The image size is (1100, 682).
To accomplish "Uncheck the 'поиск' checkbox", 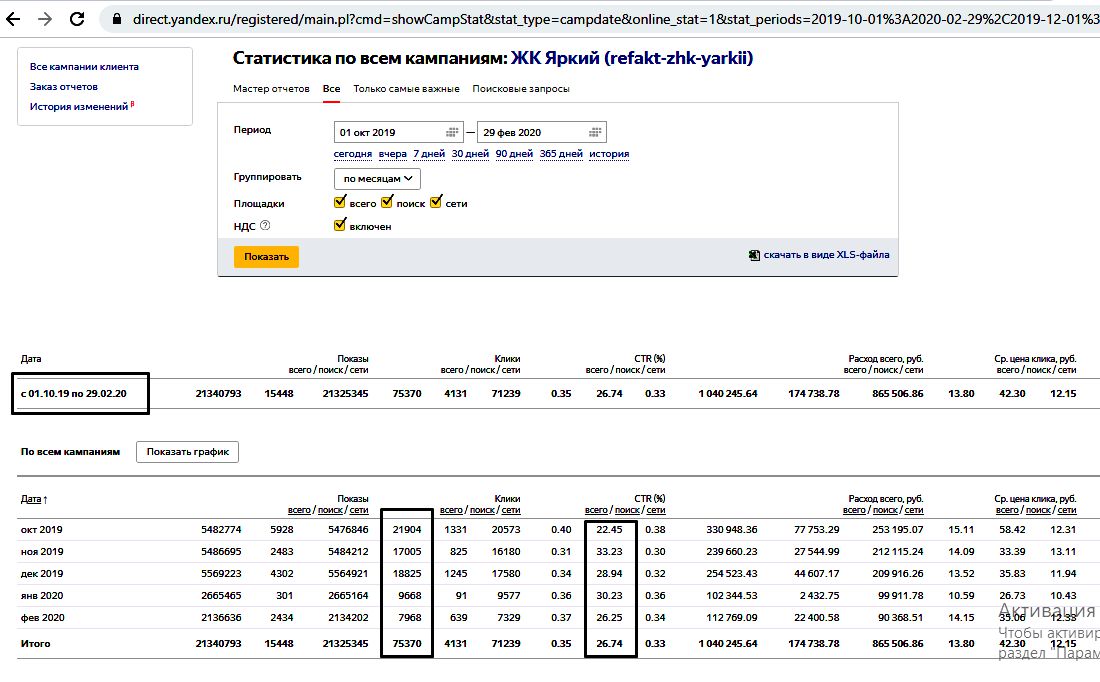I will 387,203.
